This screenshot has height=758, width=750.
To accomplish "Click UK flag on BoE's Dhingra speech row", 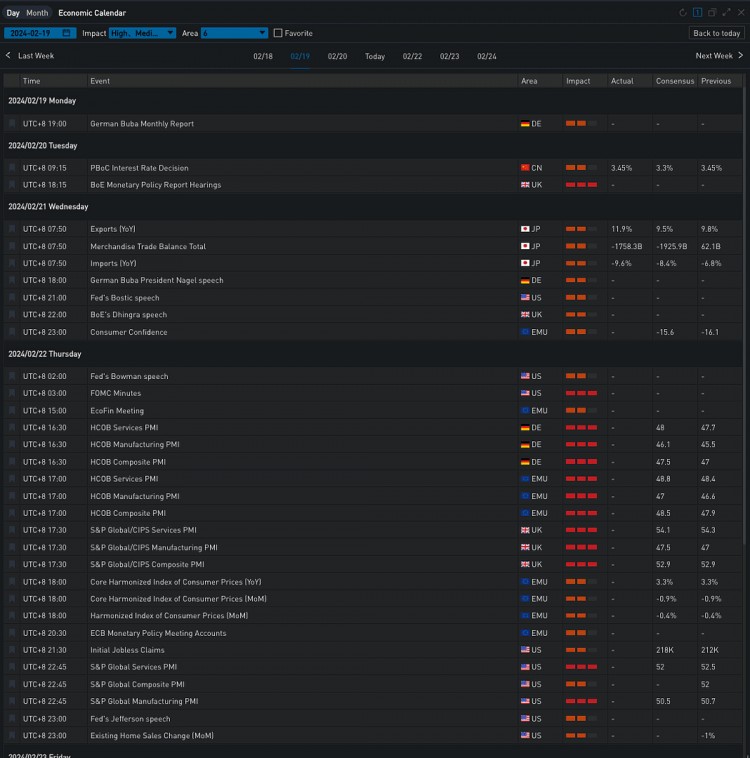I will click(x=525, y=314).
